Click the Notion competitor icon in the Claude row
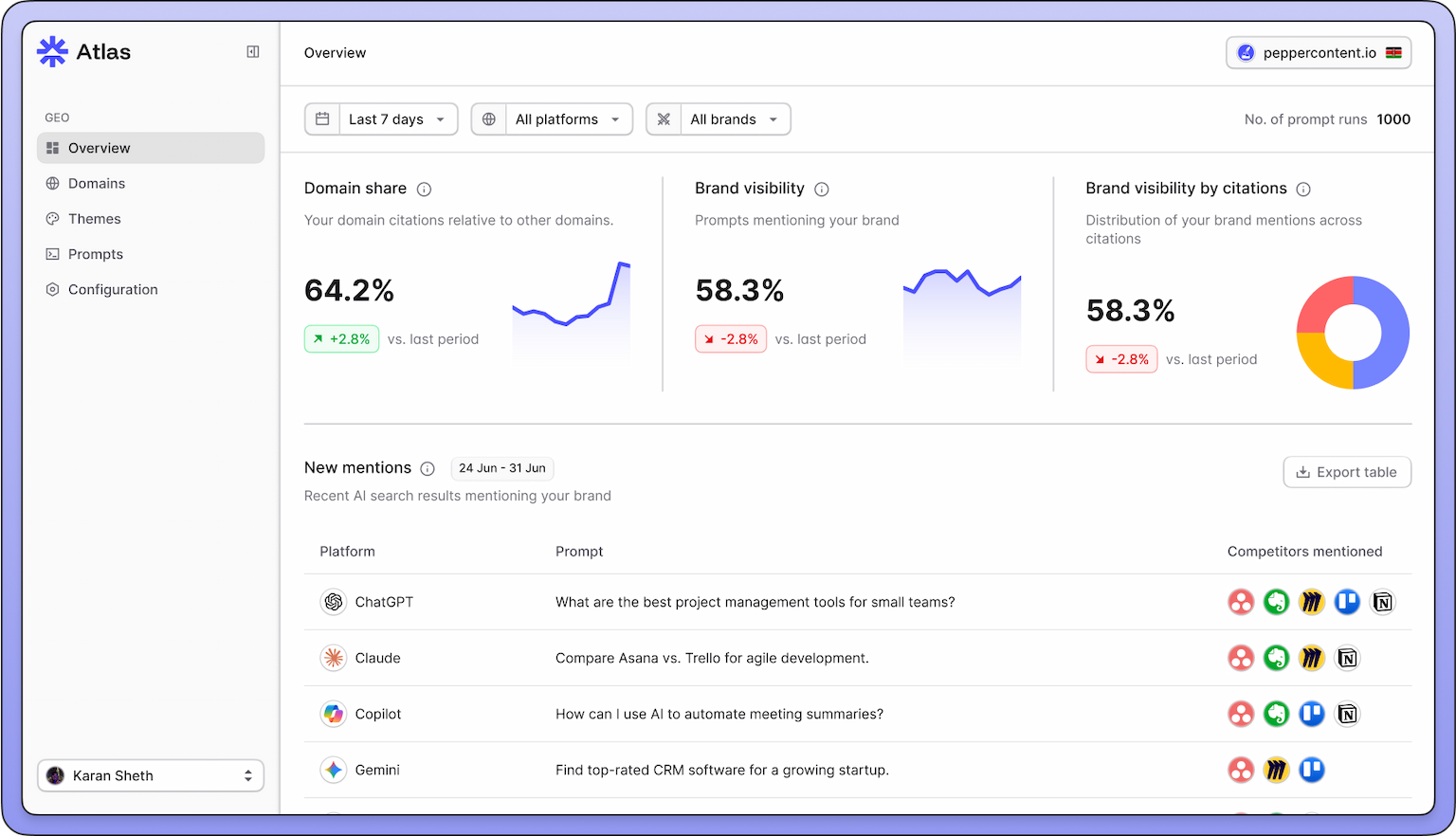The width and height of the screenshot is (1456, 836). 1347,658
